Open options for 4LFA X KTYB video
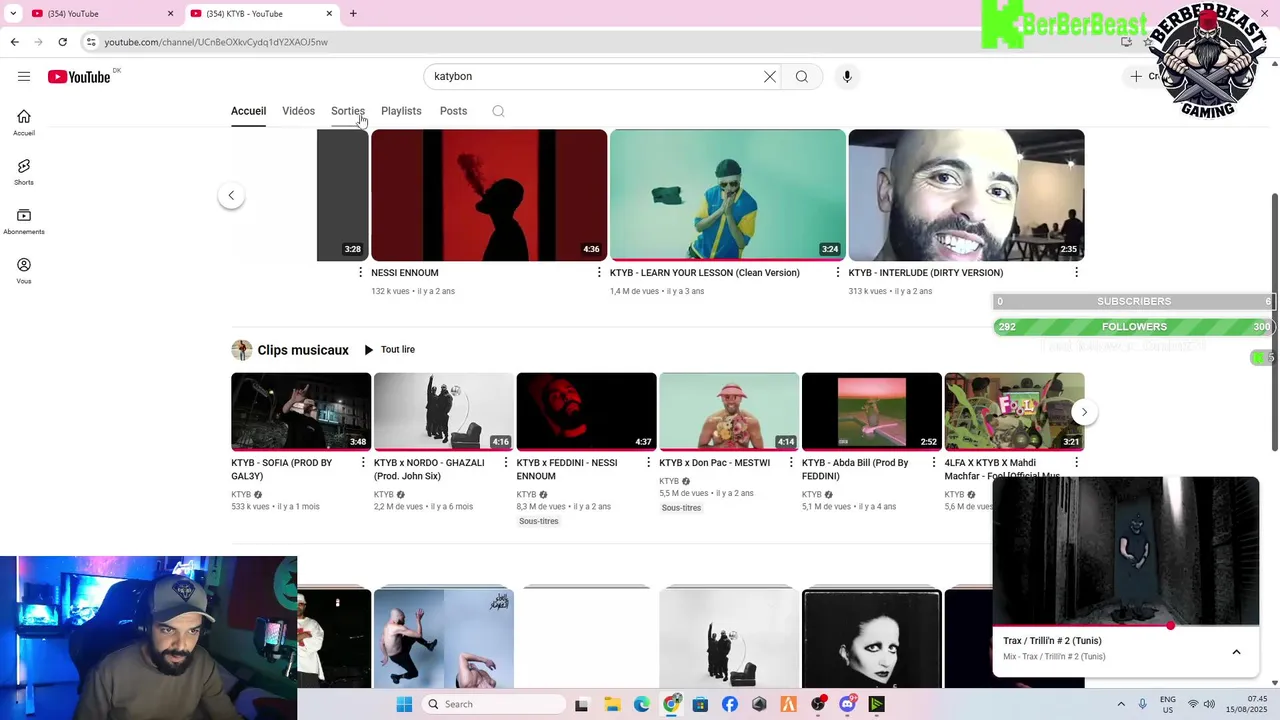1280x720 pixels. point(1076,462)
